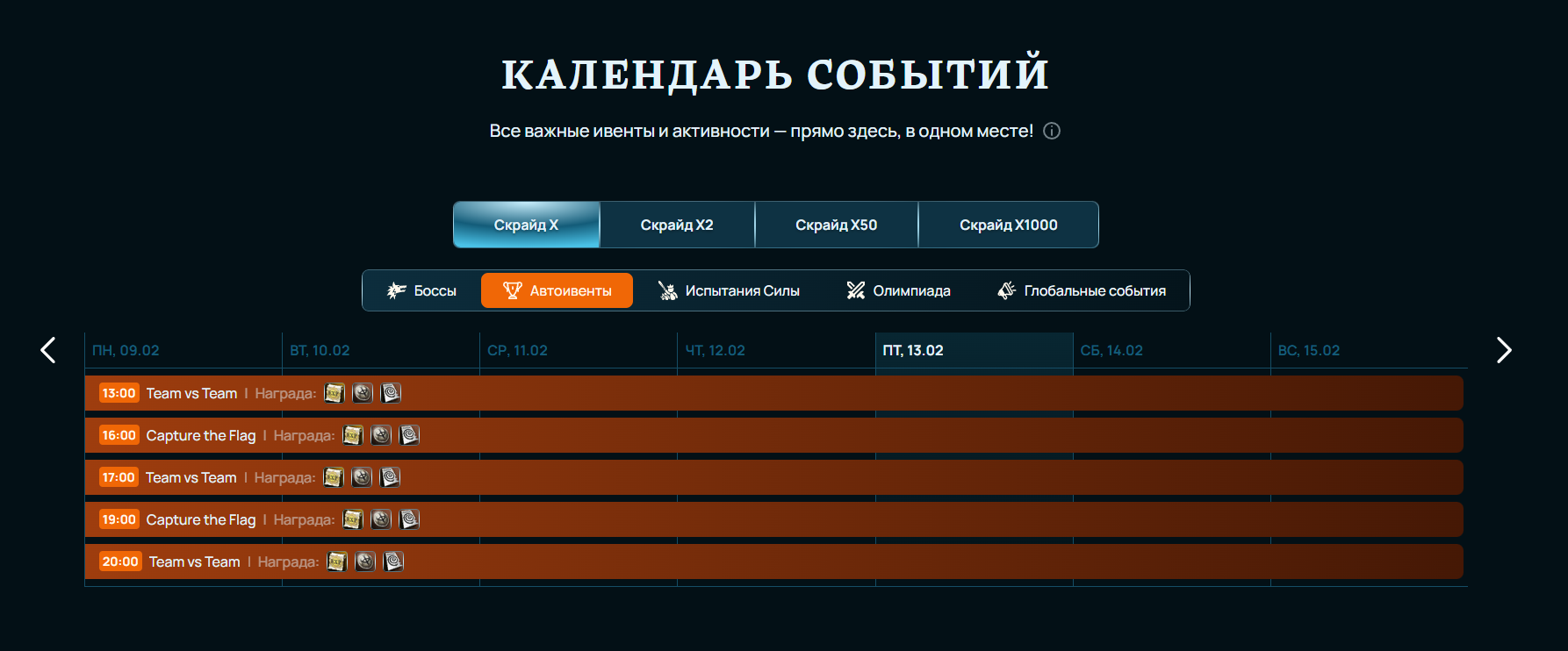Click the coin reward in 16:00 row
The image size is (1568, 651).
pos(381,435)
